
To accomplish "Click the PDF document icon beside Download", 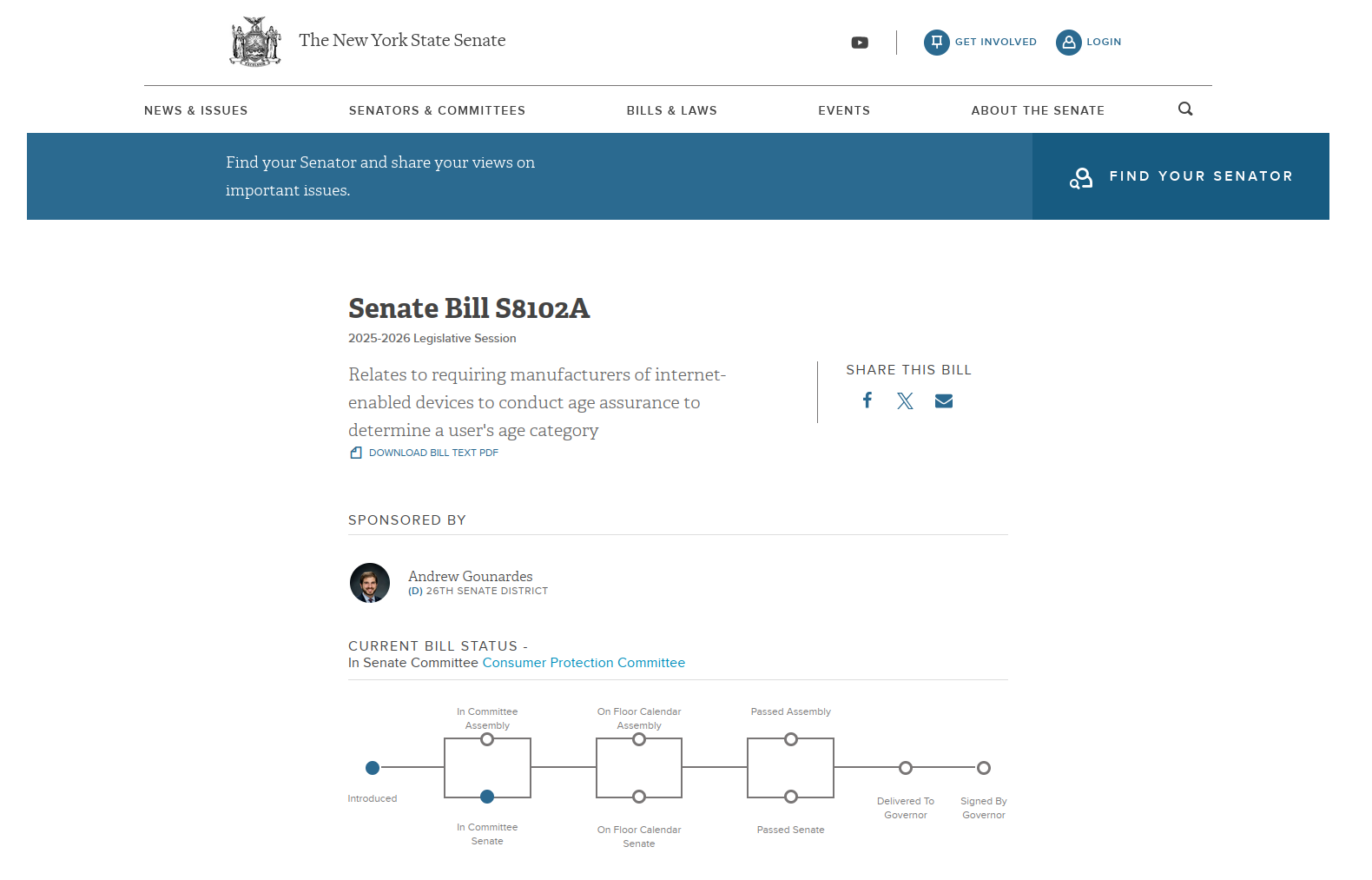I will (x=356, y=453).
